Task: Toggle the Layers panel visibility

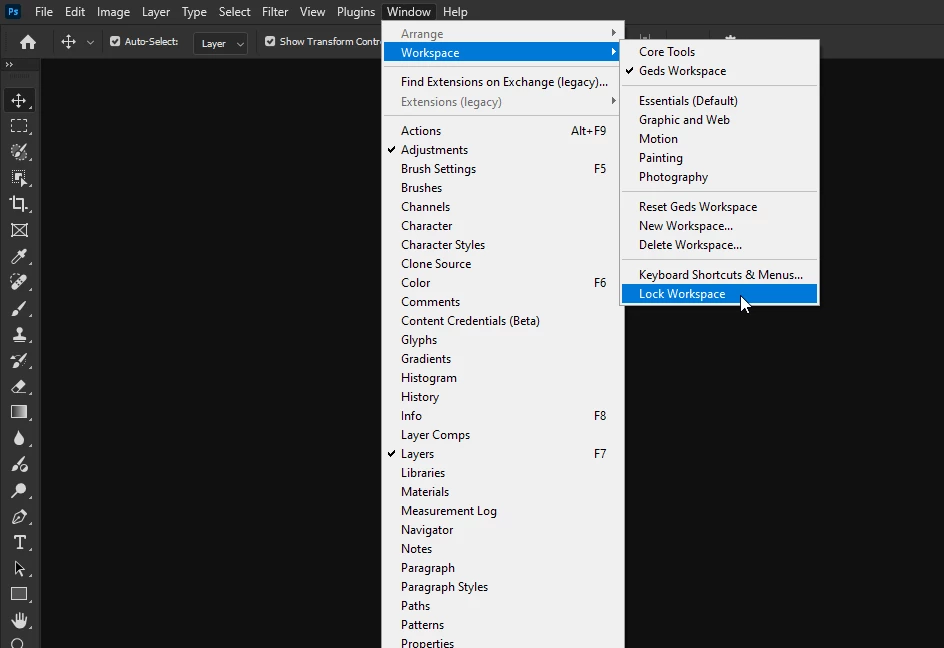Action: 503,454
